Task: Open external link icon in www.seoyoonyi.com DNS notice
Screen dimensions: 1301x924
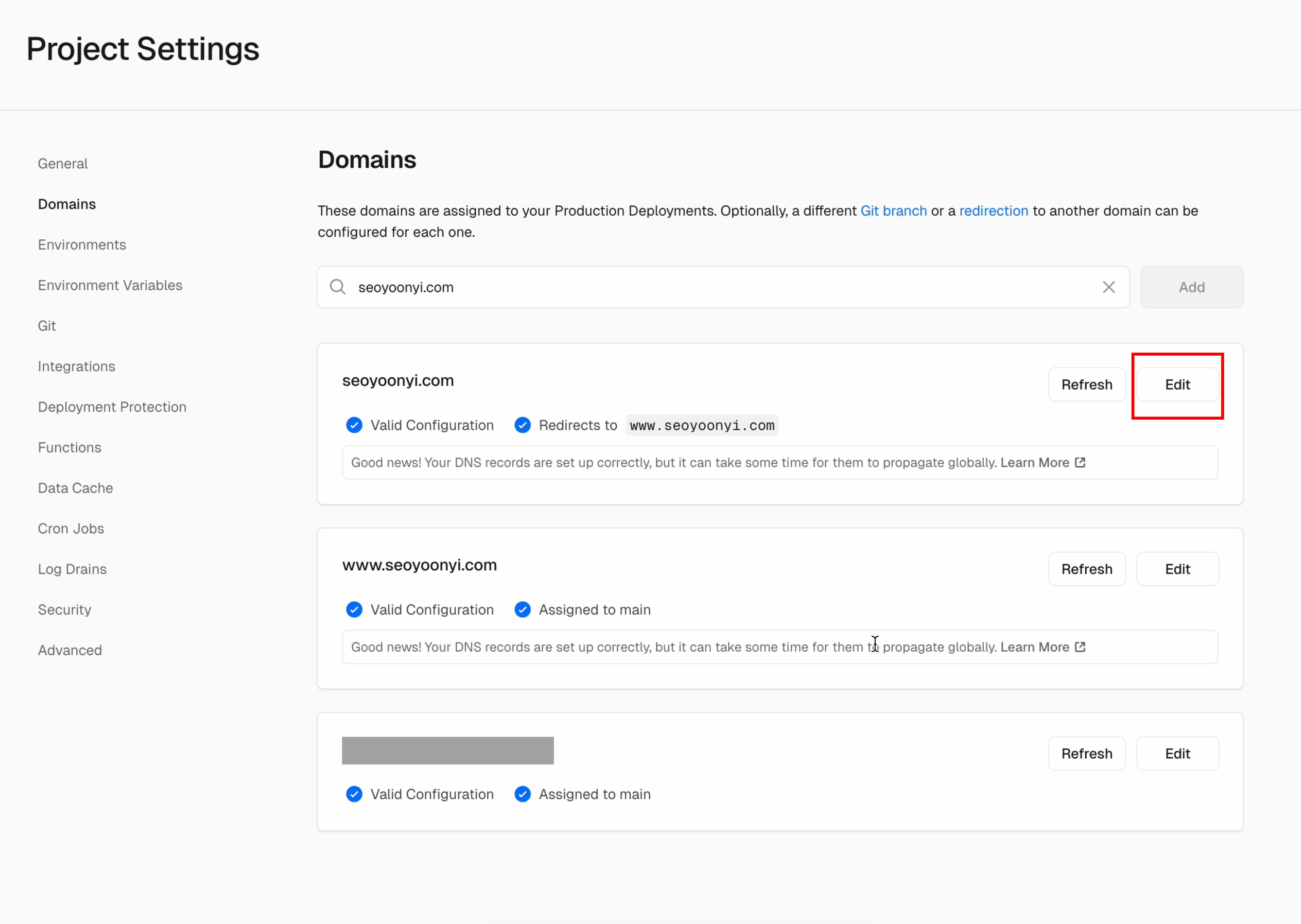Action: pos(1080,646)
